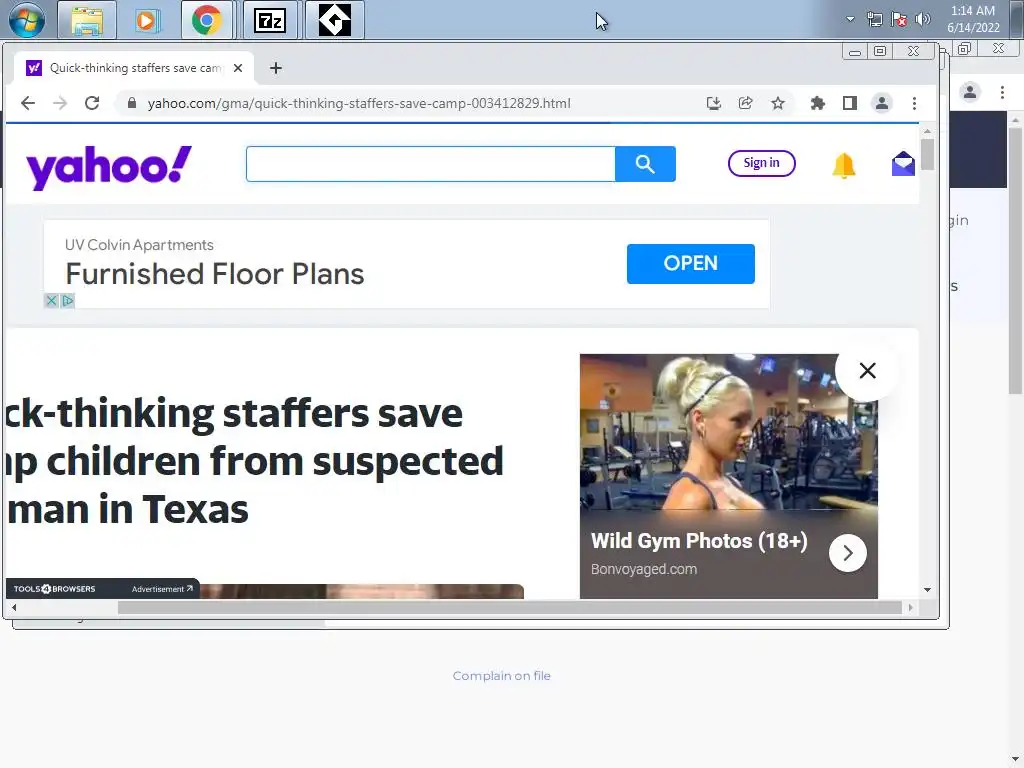Click the blue search magnifier button
Screen dimensions: 1024x768
coord(645,164)
